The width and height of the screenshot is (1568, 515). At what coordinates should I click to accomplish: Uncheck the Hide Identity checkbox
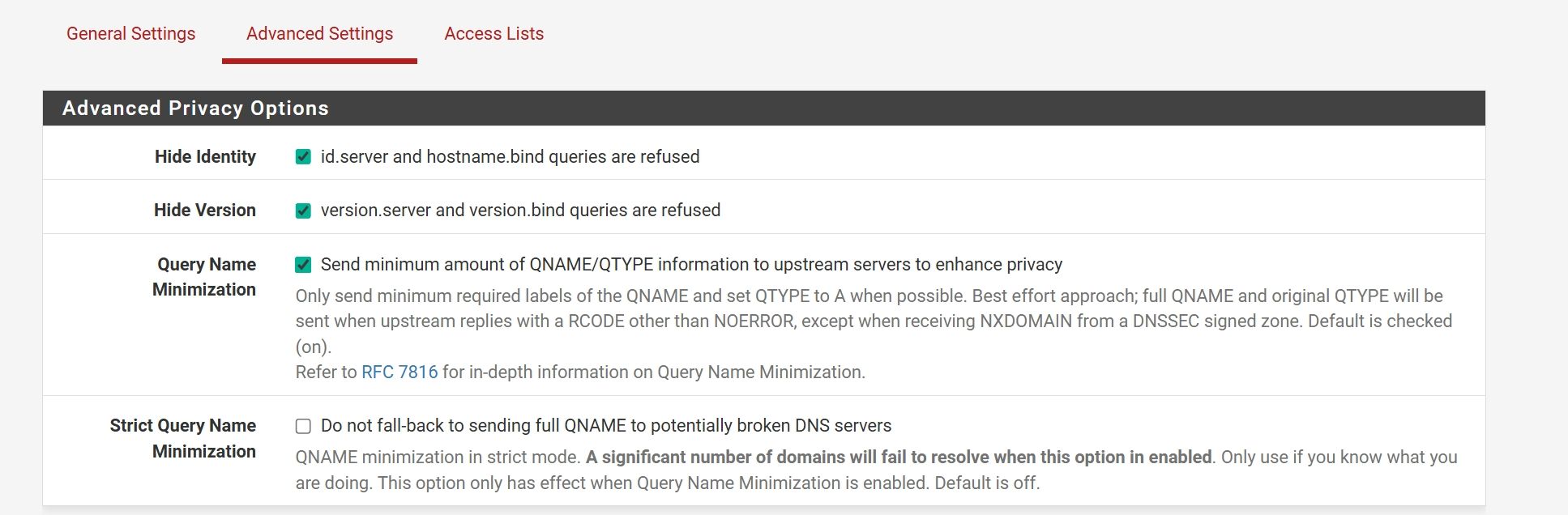coord(303,157)
